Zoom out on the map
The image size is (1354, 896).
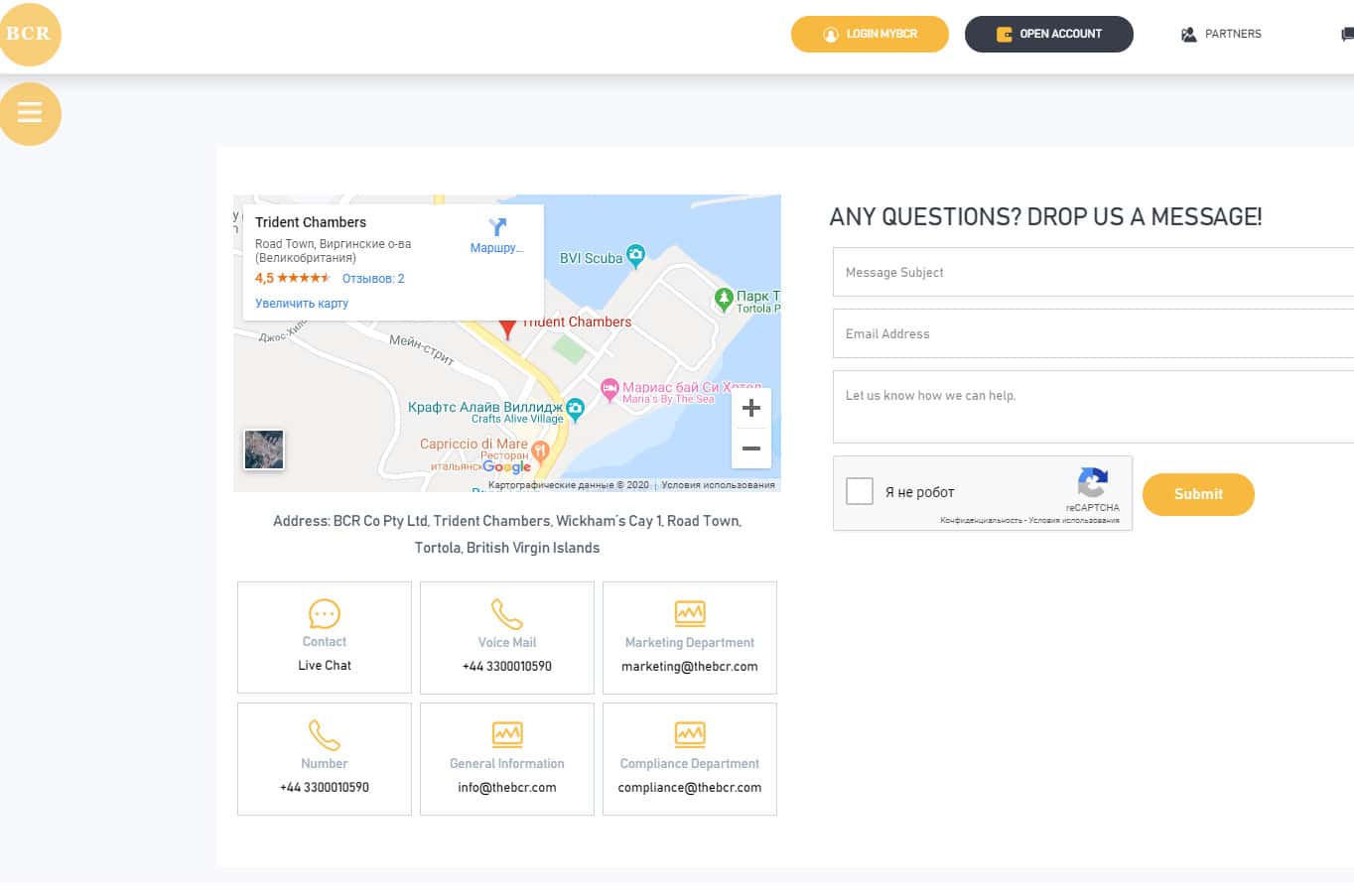tap(751, 448)
